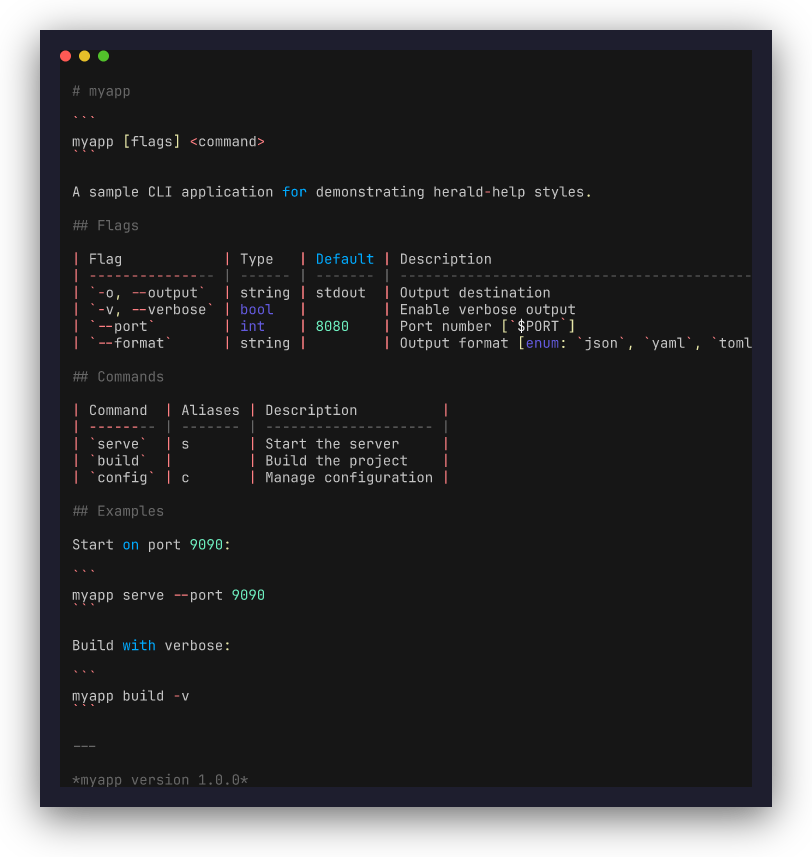Click the 'Aliases' column header
Viewport: 812px width, 857px height.
pyautogui.click(x=210, y=410)
